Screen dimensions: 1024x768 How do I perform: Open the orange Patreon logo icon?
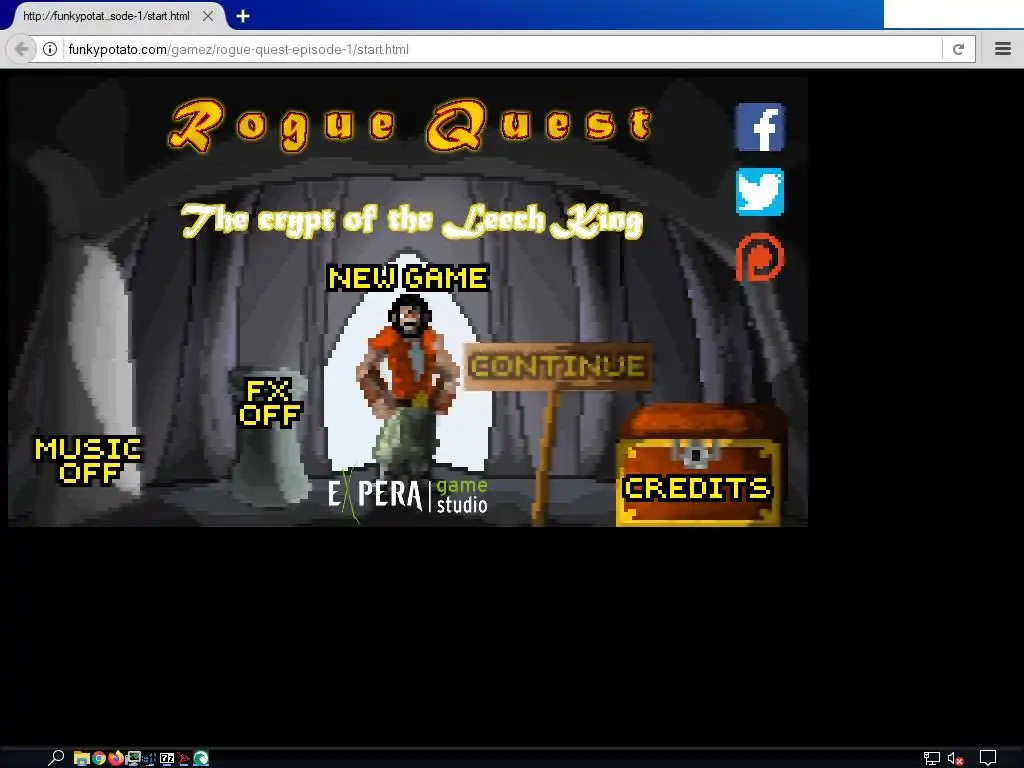(760, 257)
